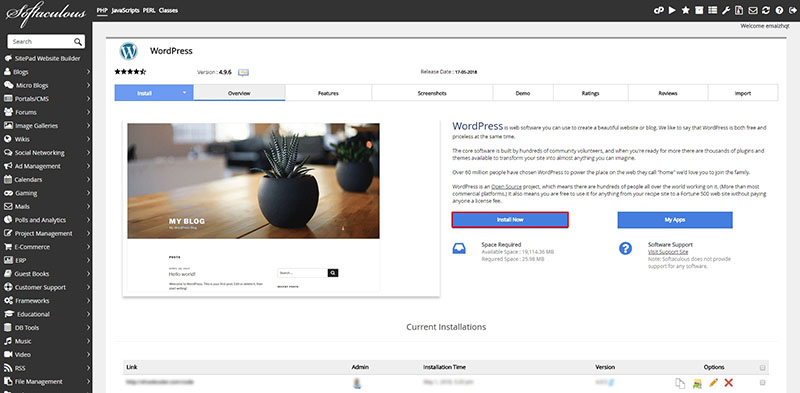
Task: Switch to the Screenshots tab
Action: click(432, 93)
